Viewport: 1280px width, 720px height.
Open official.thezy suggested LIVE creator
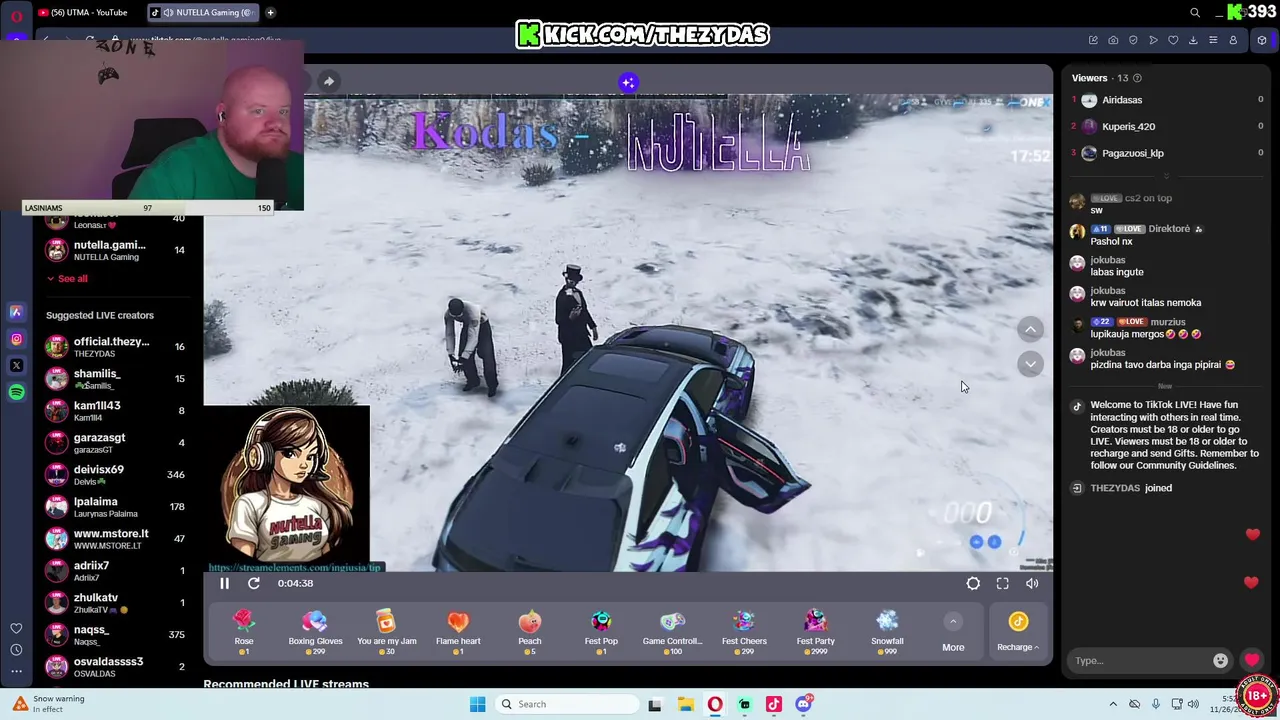point(115,347)
